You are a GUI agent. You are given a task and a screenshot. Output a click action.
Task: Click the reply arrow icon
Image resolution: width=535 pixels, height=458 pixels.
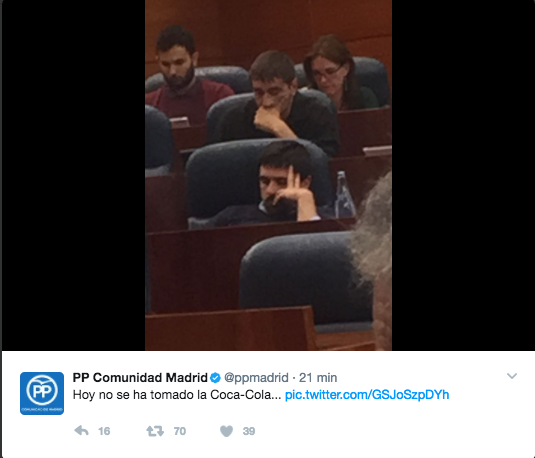pos(81,431)
